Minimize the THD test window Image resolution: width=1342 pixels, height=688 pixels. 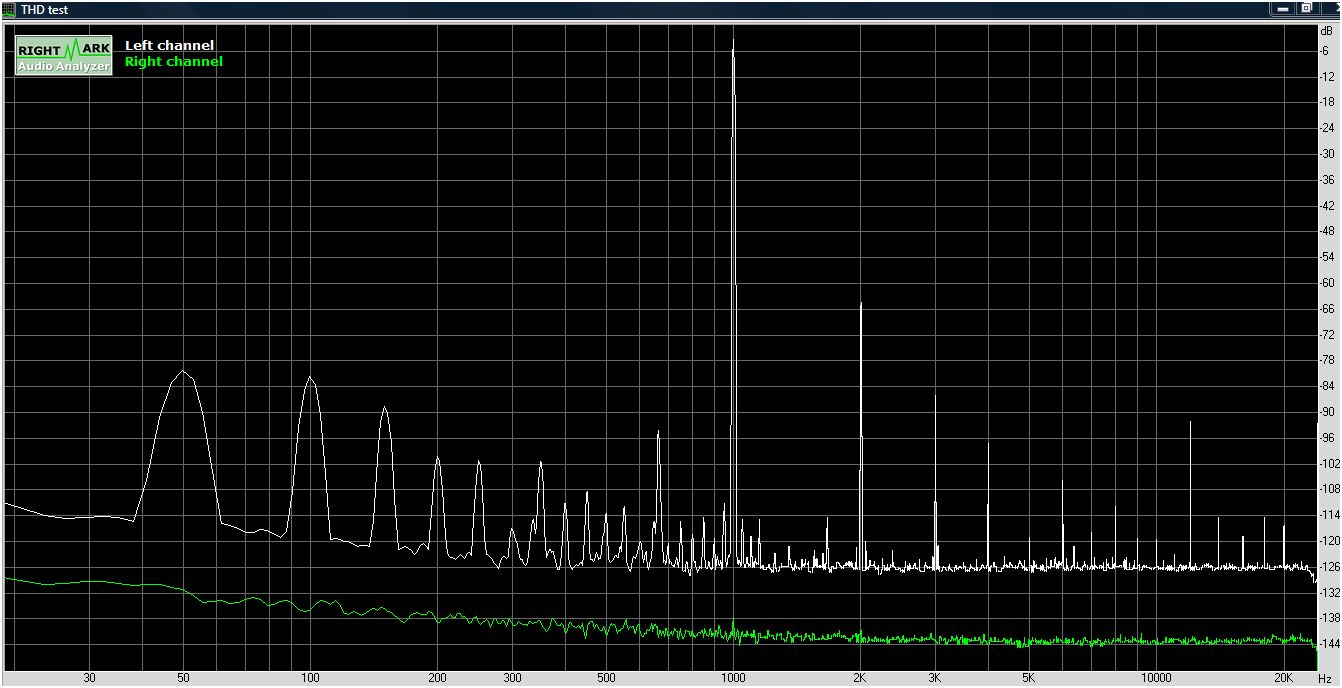click(x=1284, y=8)
